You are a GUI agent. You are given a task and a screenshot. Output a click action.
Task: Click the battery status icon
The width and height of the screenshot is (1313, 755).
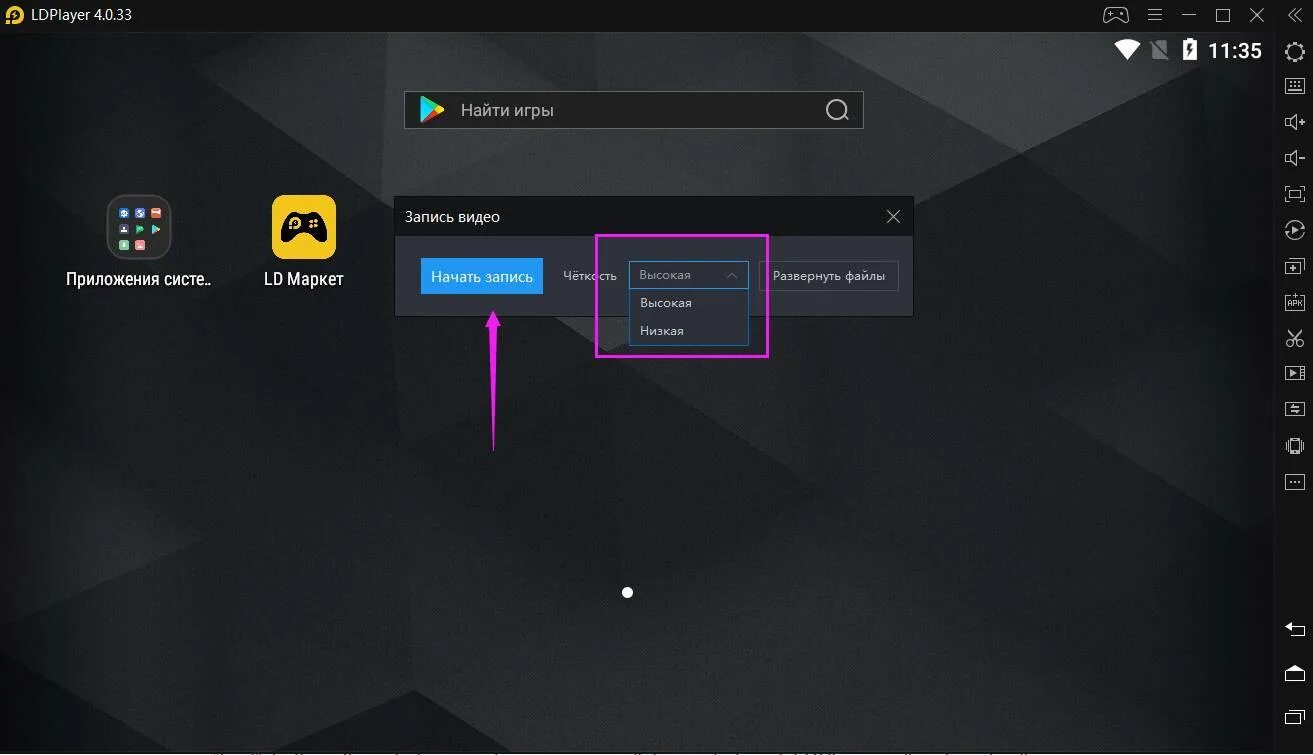tap(1190, 50)
